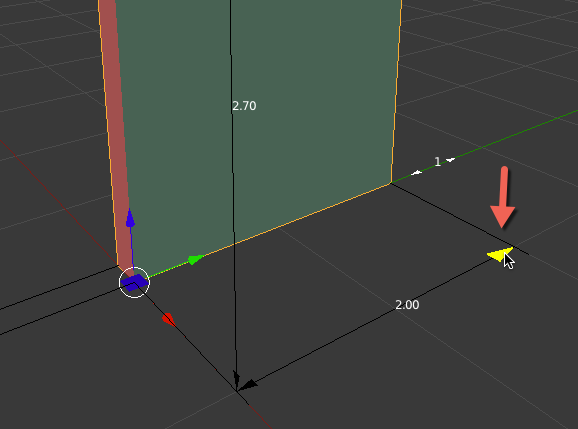This screenshot has height=429, width=578.
Task: Click the blue square at wall origin
Action: click(134, 283)
